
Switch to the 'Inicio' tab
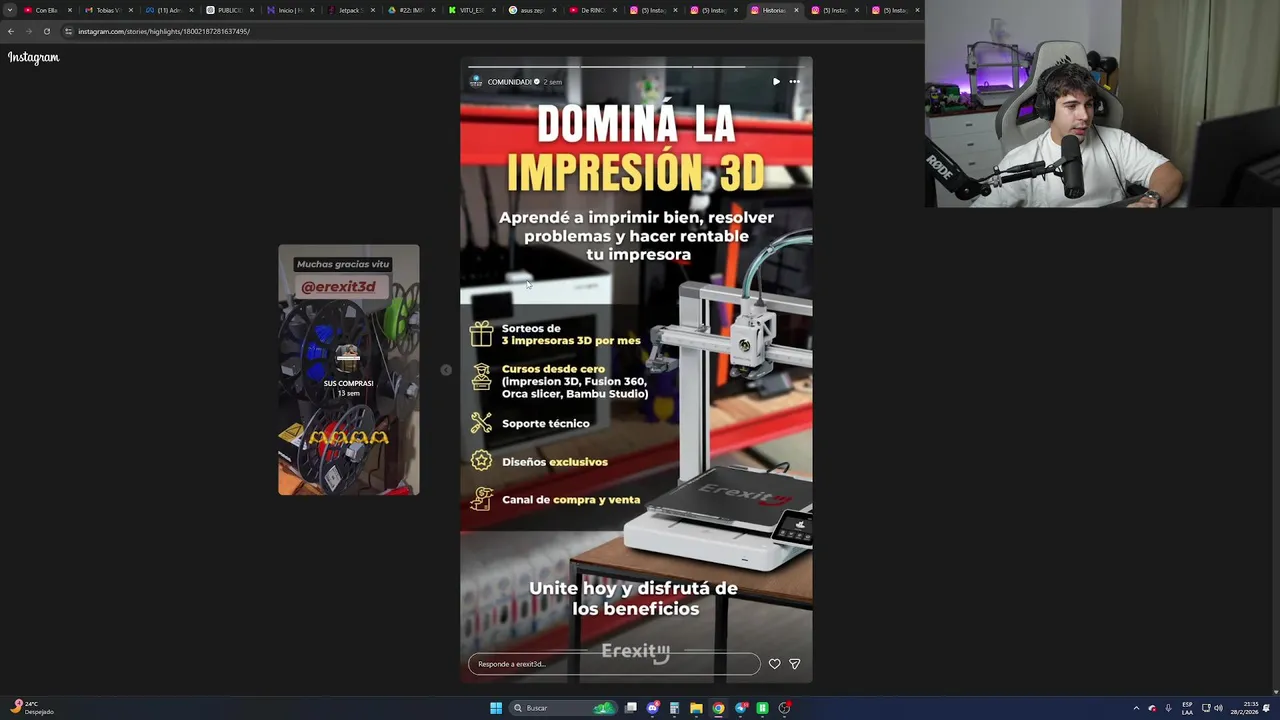pyautogui.click(x=288, y=10)
